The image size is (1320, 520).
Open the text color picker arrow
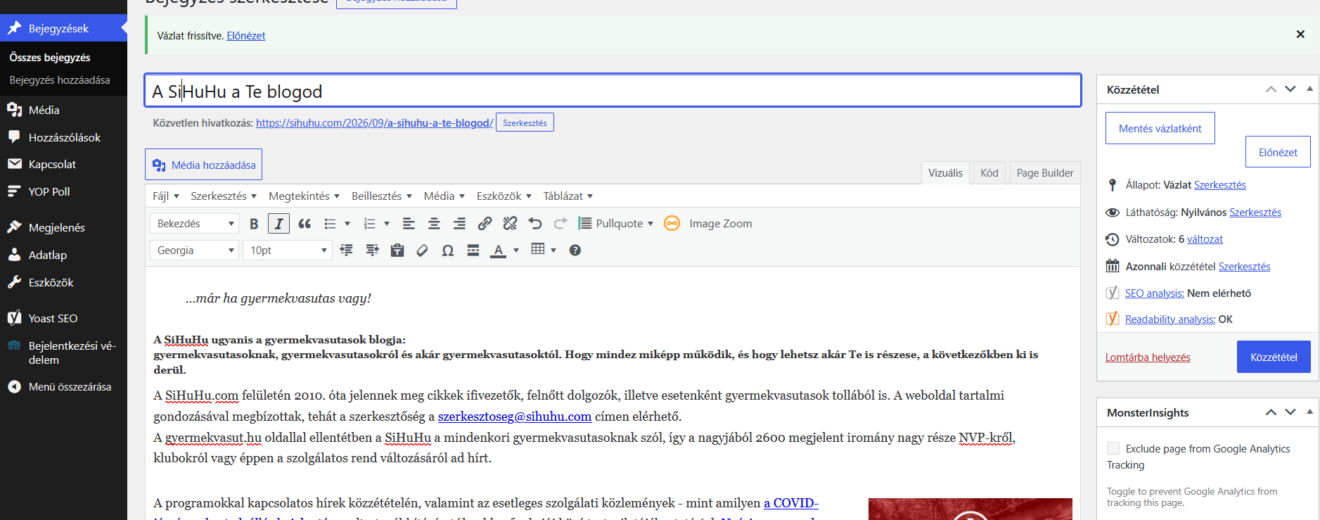click(x=516, y=250)
